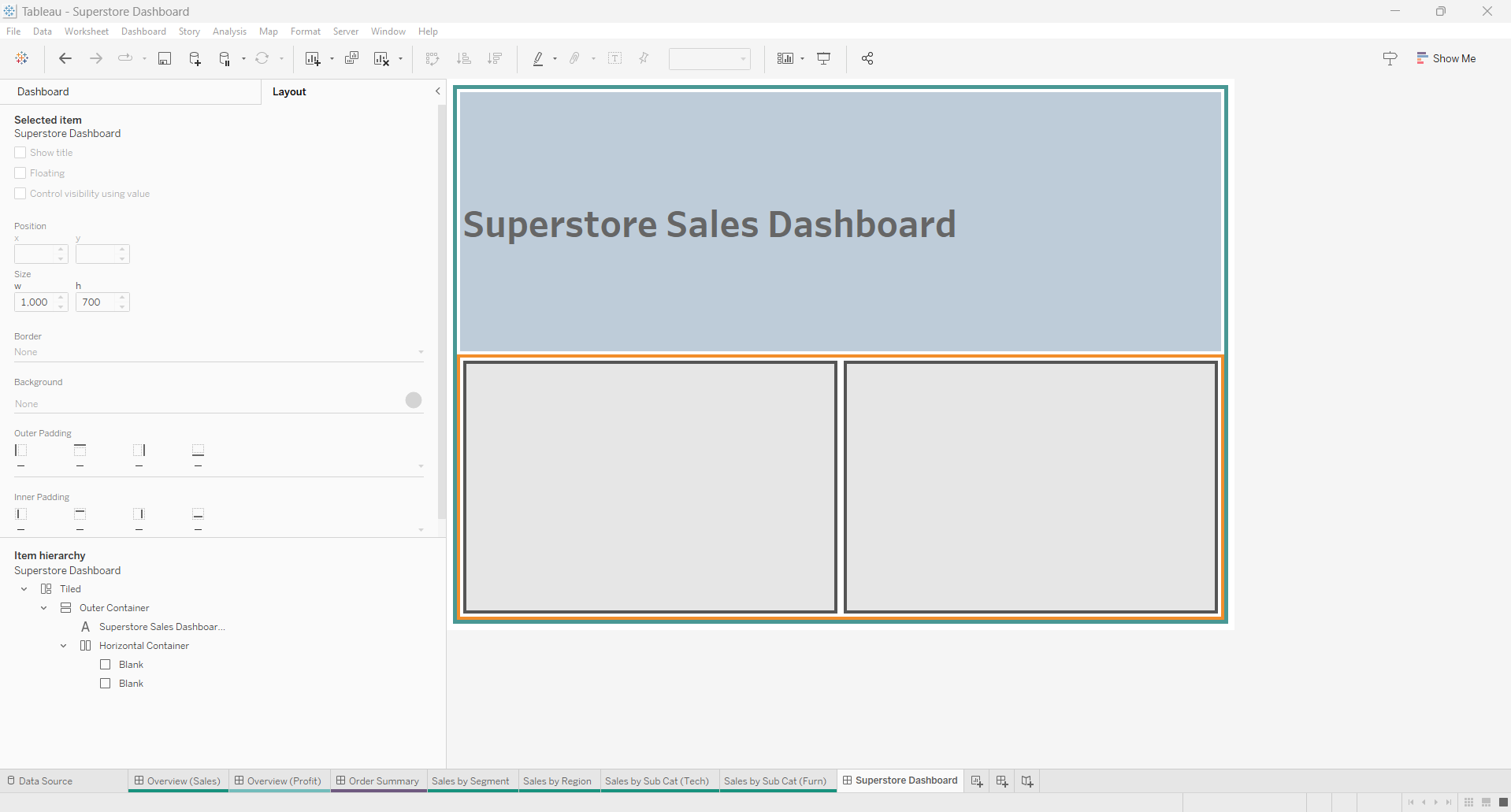Click the Duplicate sheet toolbar icon

coord(351,59)
